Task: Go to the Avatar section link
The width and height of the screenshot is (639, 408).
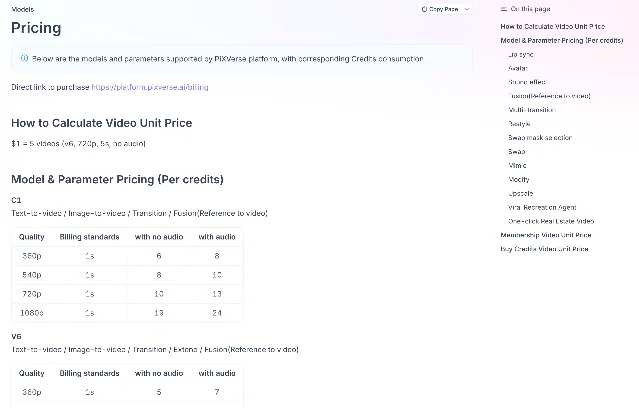Action: pos(518,68)
